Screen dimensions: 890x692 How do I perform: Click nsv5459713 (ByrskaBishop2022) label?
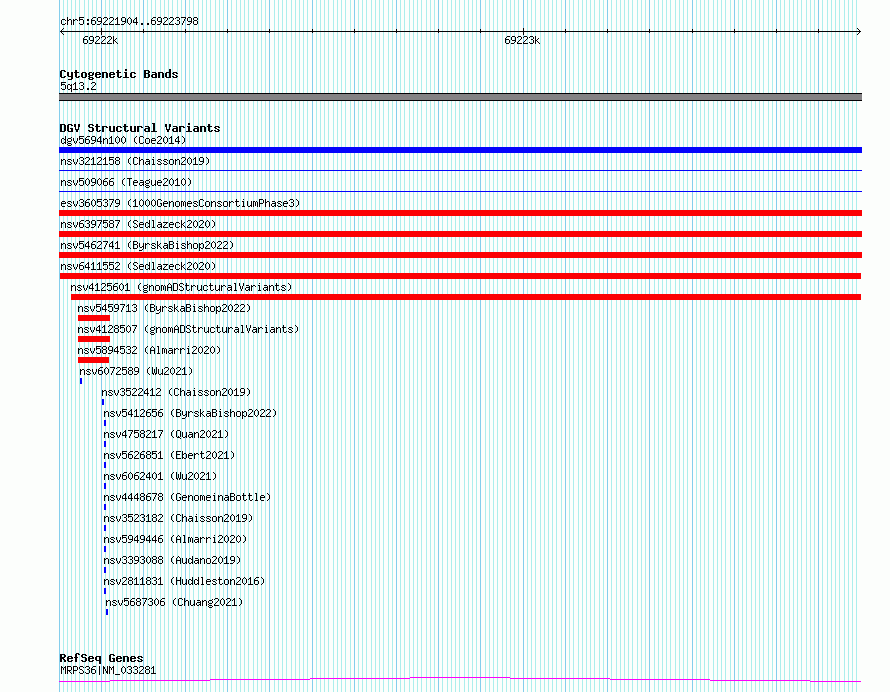point(164,308)
